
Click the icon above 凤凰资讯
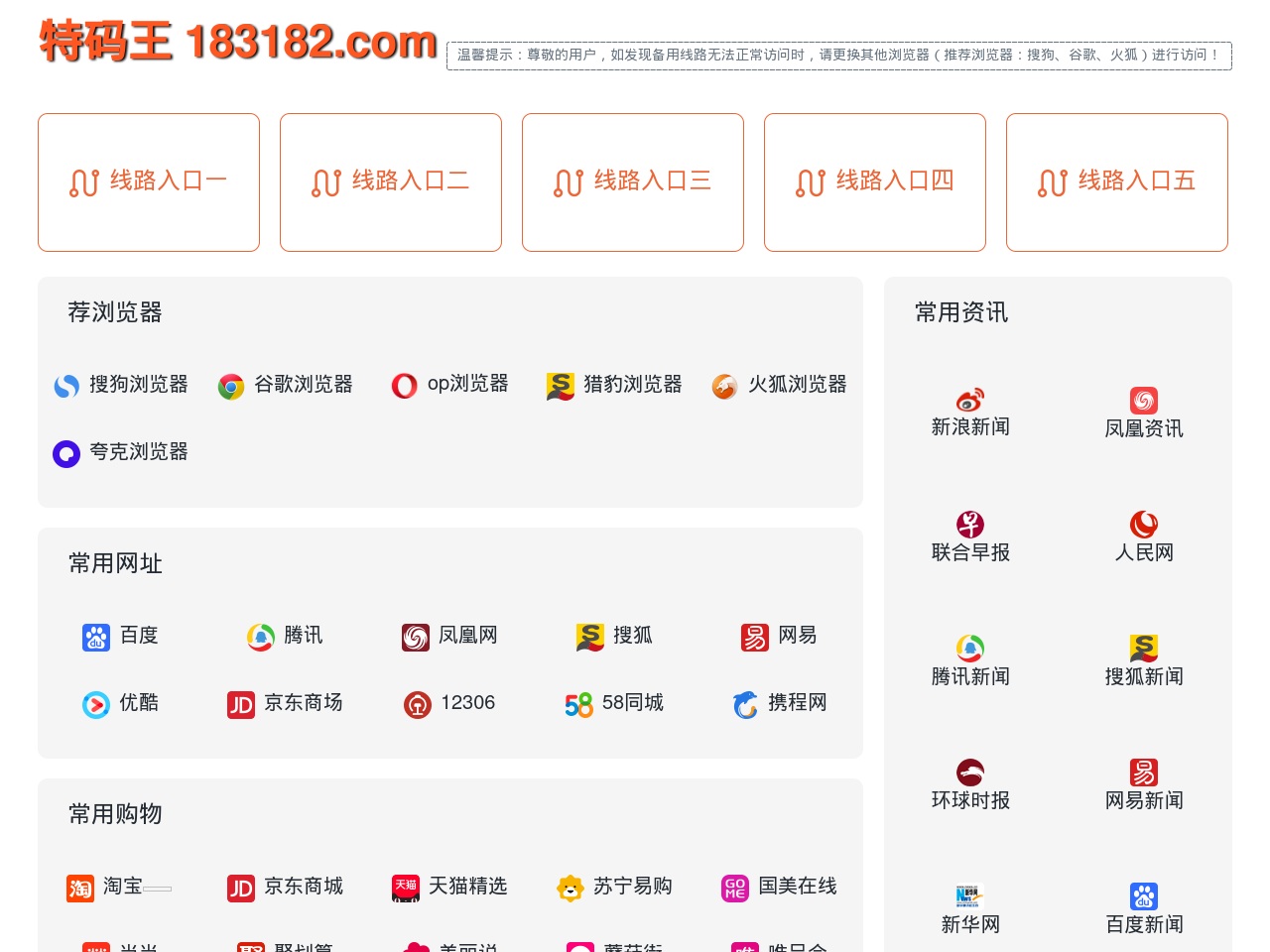tap(1144, 400)
